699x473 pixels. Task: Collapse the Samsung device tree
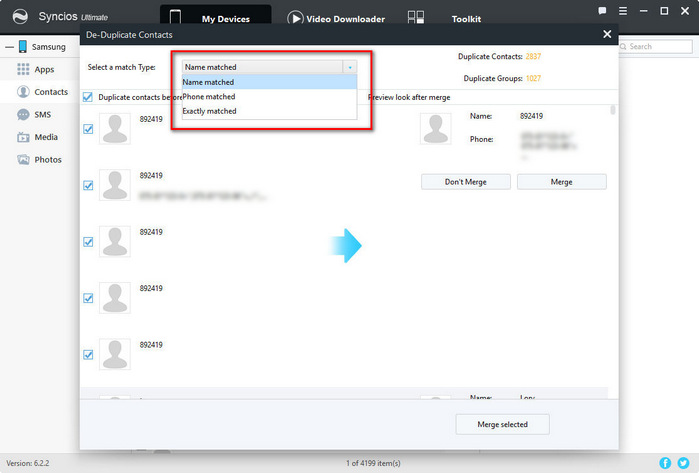(x=9, y=46)
